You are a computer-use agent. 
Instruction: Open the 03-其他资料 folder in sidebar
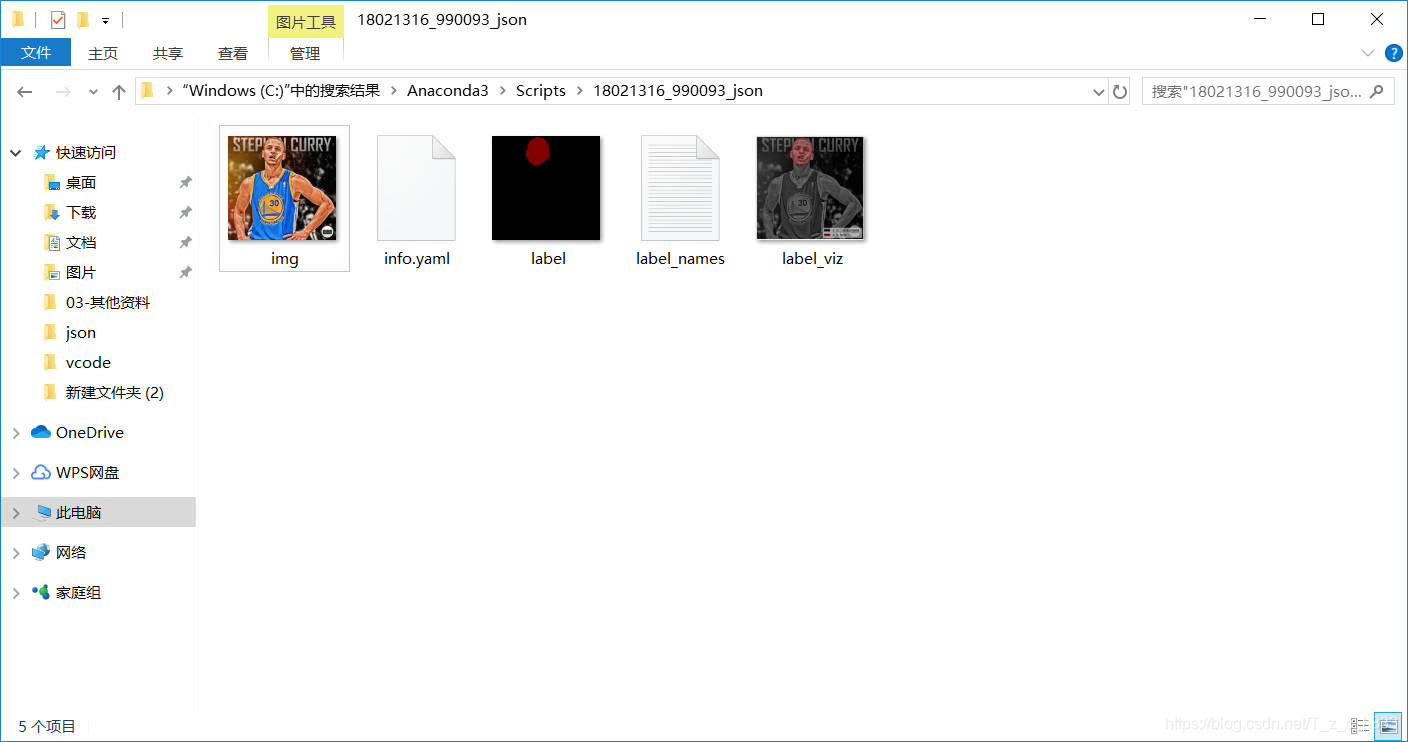pos(108,303)
